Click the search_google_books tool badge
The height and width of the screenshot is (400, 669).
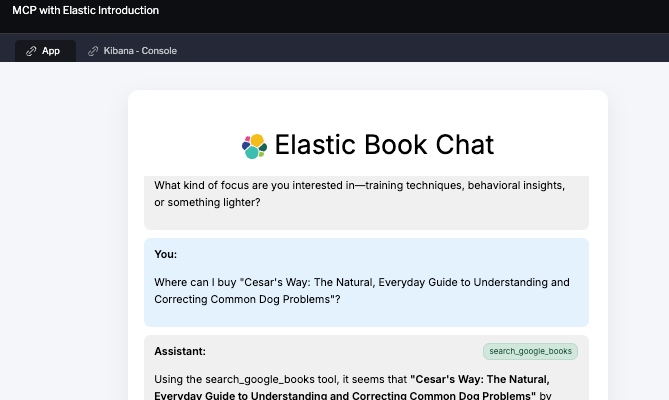click(x=530, y=351)
